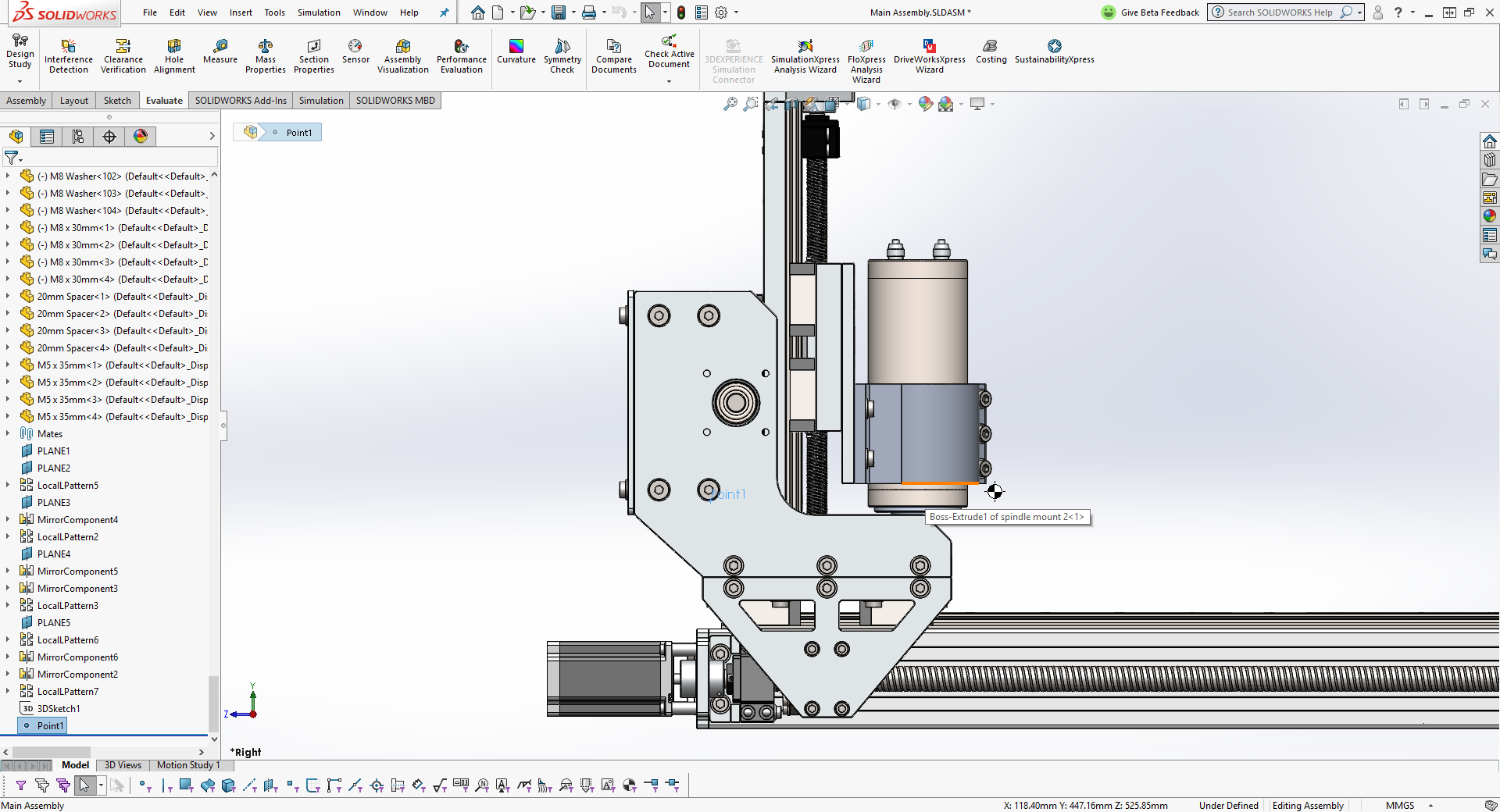Click the Clearance Verification tool
Image resolution: width=1500 pixels, height=812 pixels.
[x=123, y=55]
